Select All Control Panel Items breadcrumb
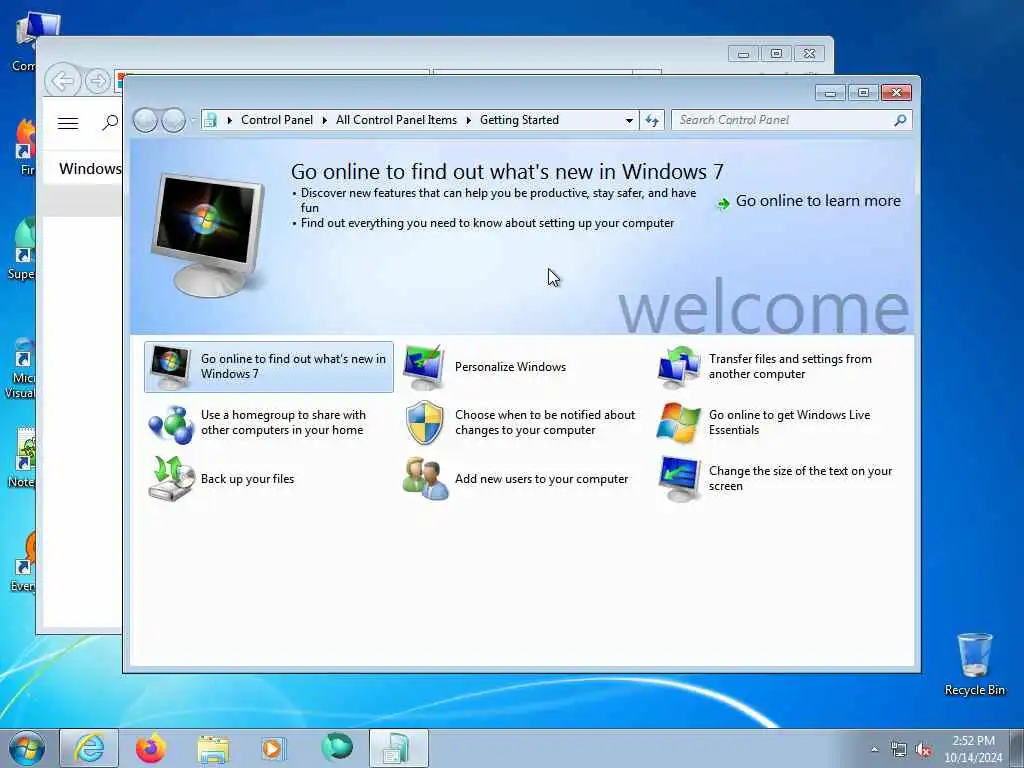Screen dimensions: 1024x768 click(396, 120)
